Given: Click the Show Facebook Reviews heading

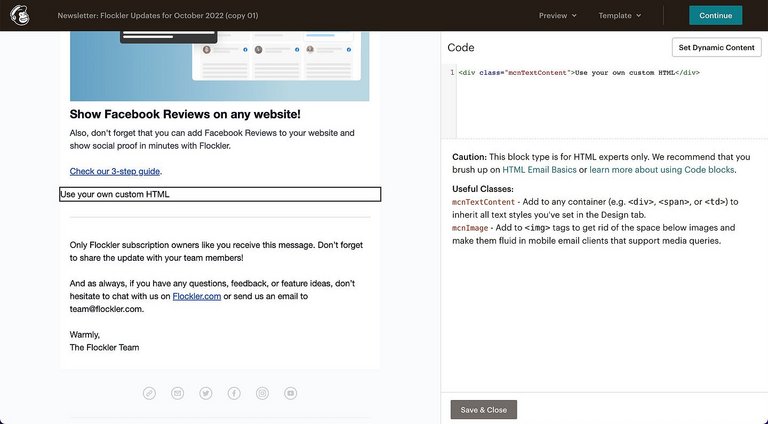Looking at the screenshot, I should [185, 114].
